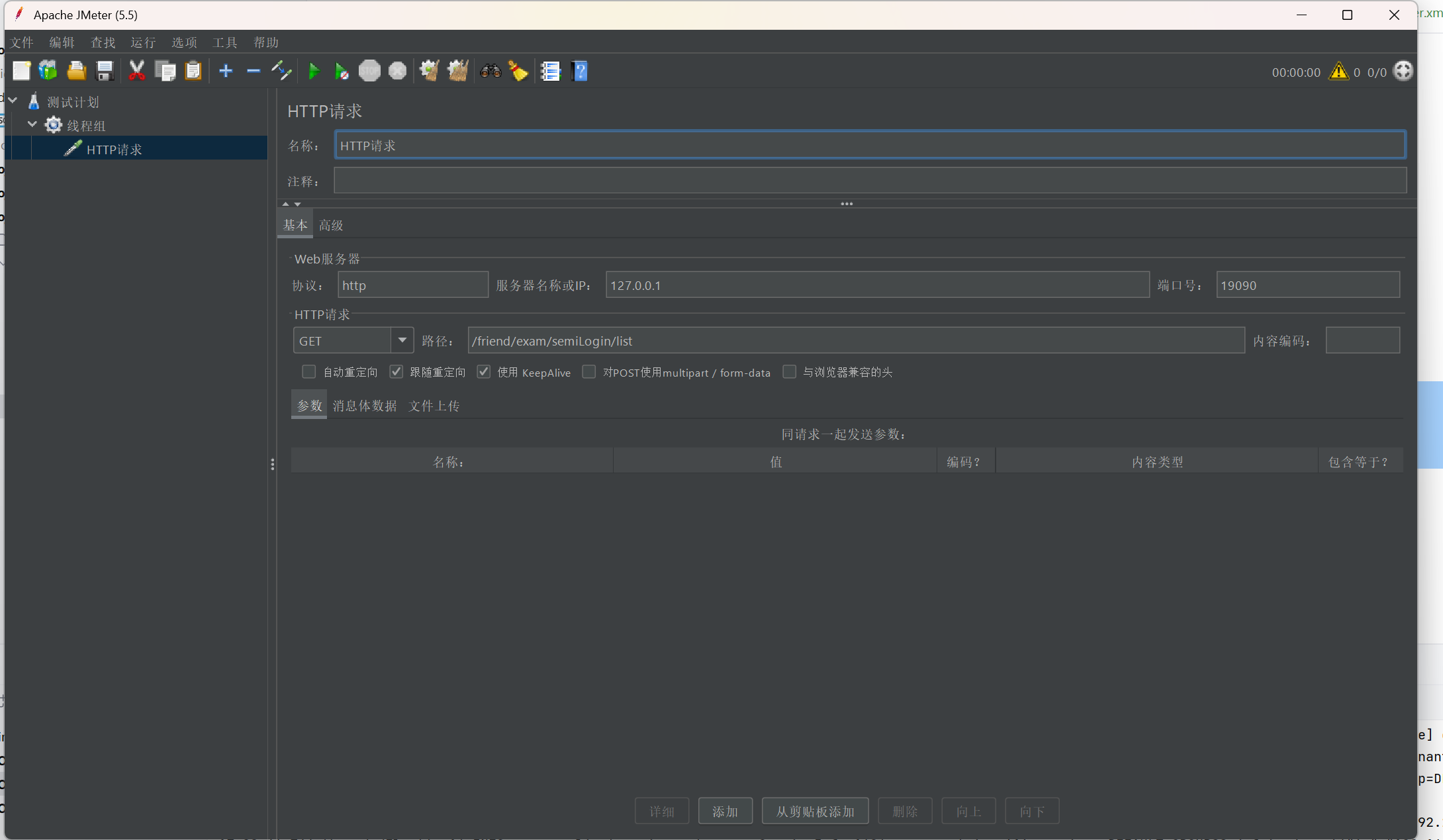Start test without pauses icon
The image size is (1443, 840).
coord(342,71)
